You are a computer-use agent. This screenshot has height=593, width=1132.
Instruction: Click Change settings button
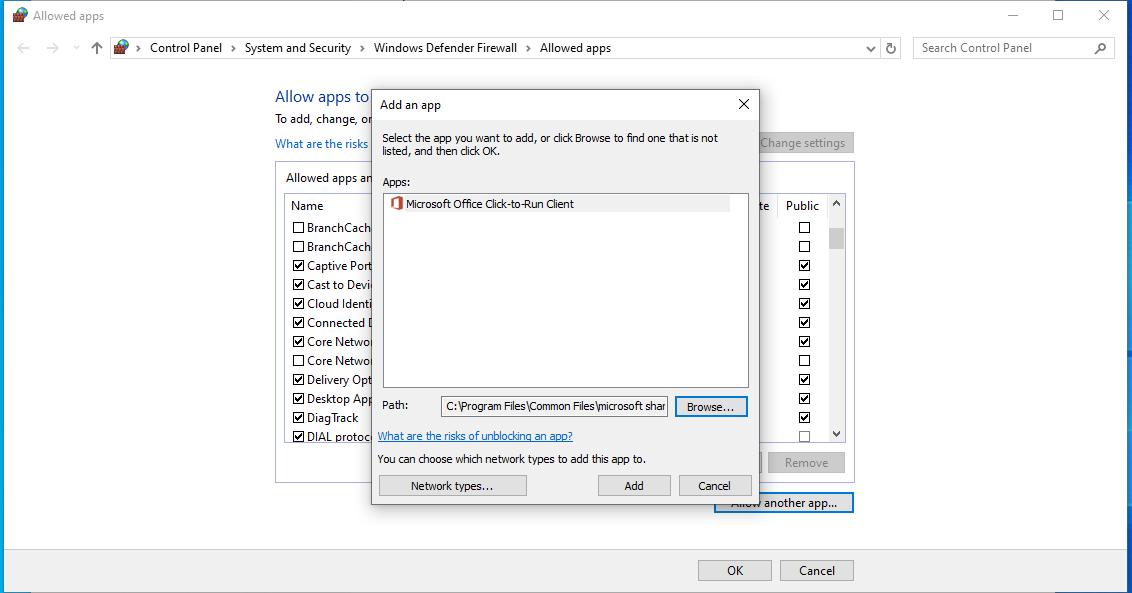pos(806,142)
